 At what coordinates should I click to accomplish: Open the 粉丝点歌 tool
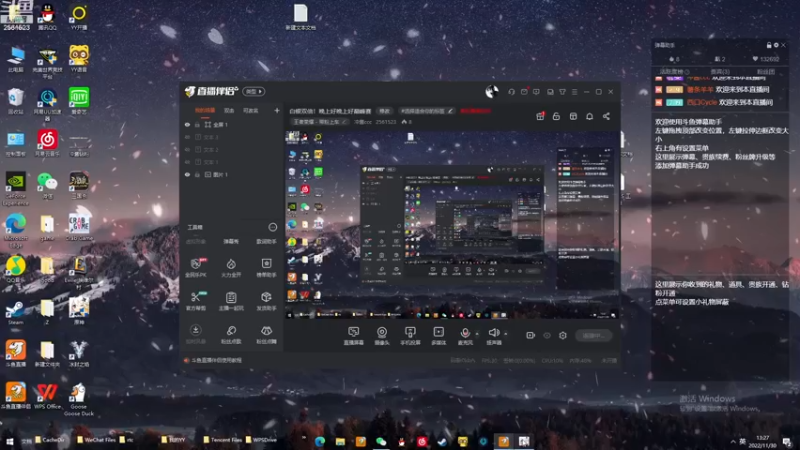click(231, 334)
